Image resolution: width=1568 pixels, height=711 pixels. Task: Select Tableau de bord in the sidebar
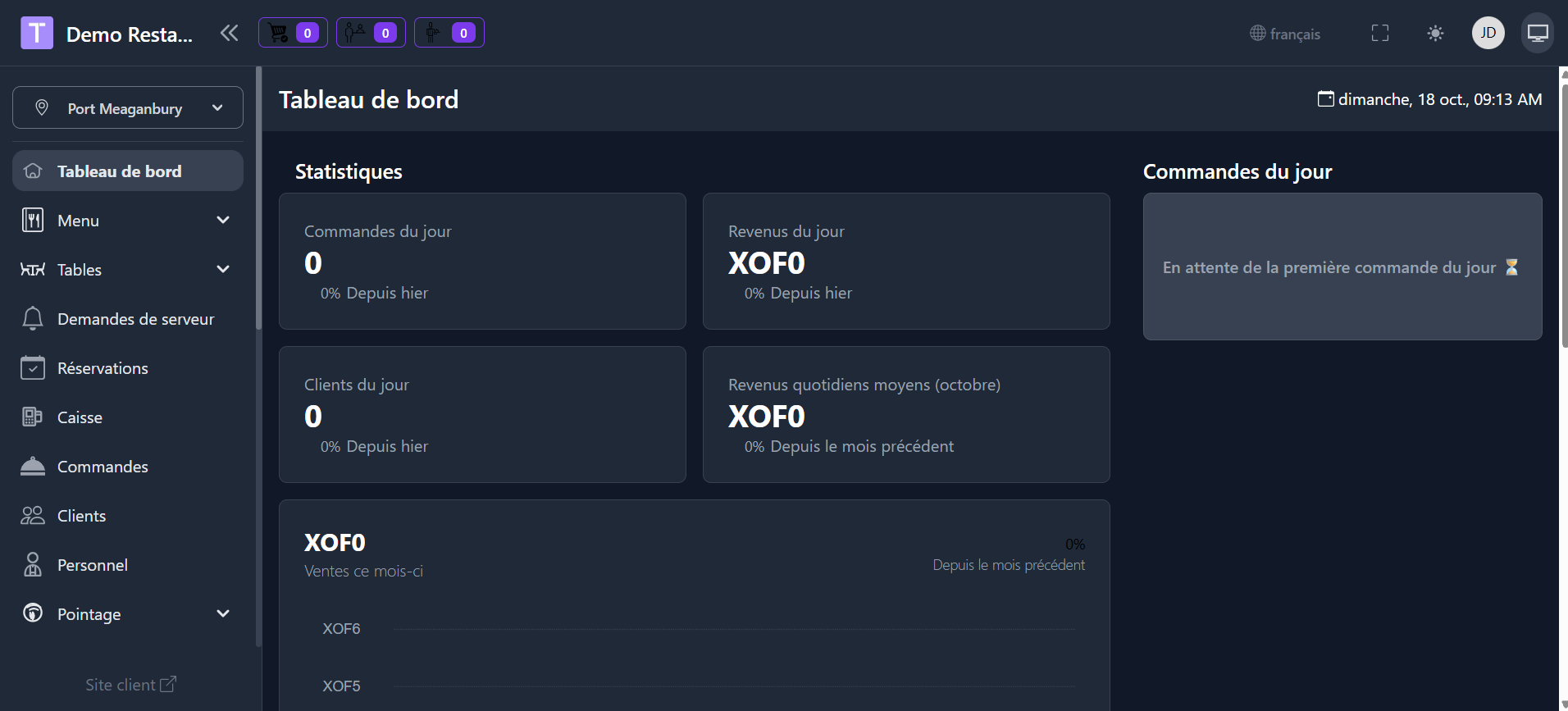pyautogui.click(x=128, y=171)
